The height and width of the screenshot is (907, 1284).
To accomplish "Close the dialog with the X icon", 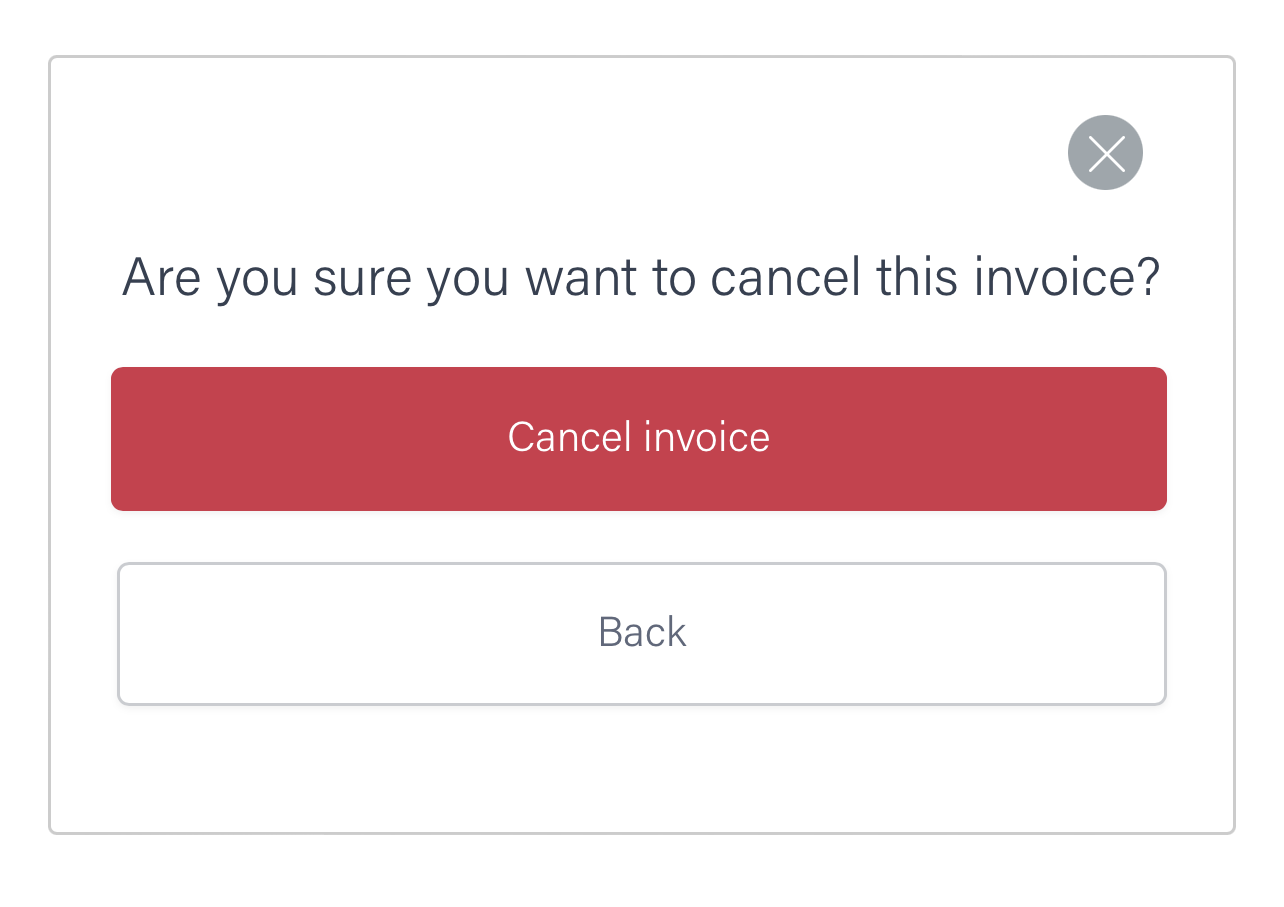I will [x=1105, y=153].
